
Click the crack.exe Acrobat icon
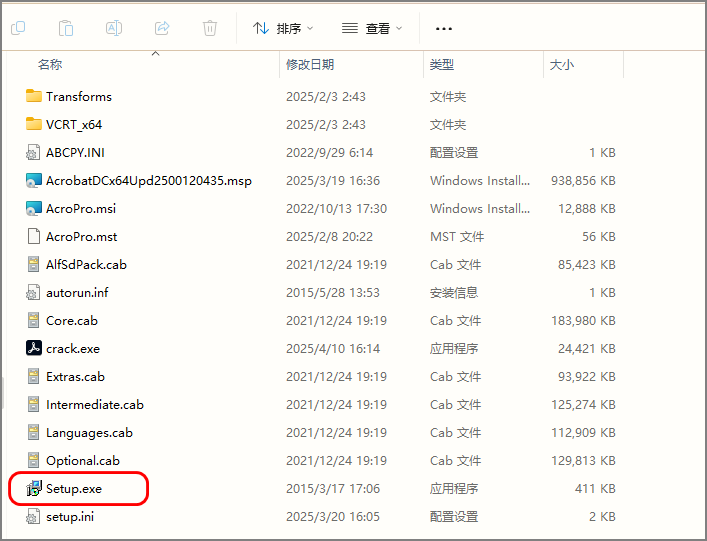coord(34,348)
